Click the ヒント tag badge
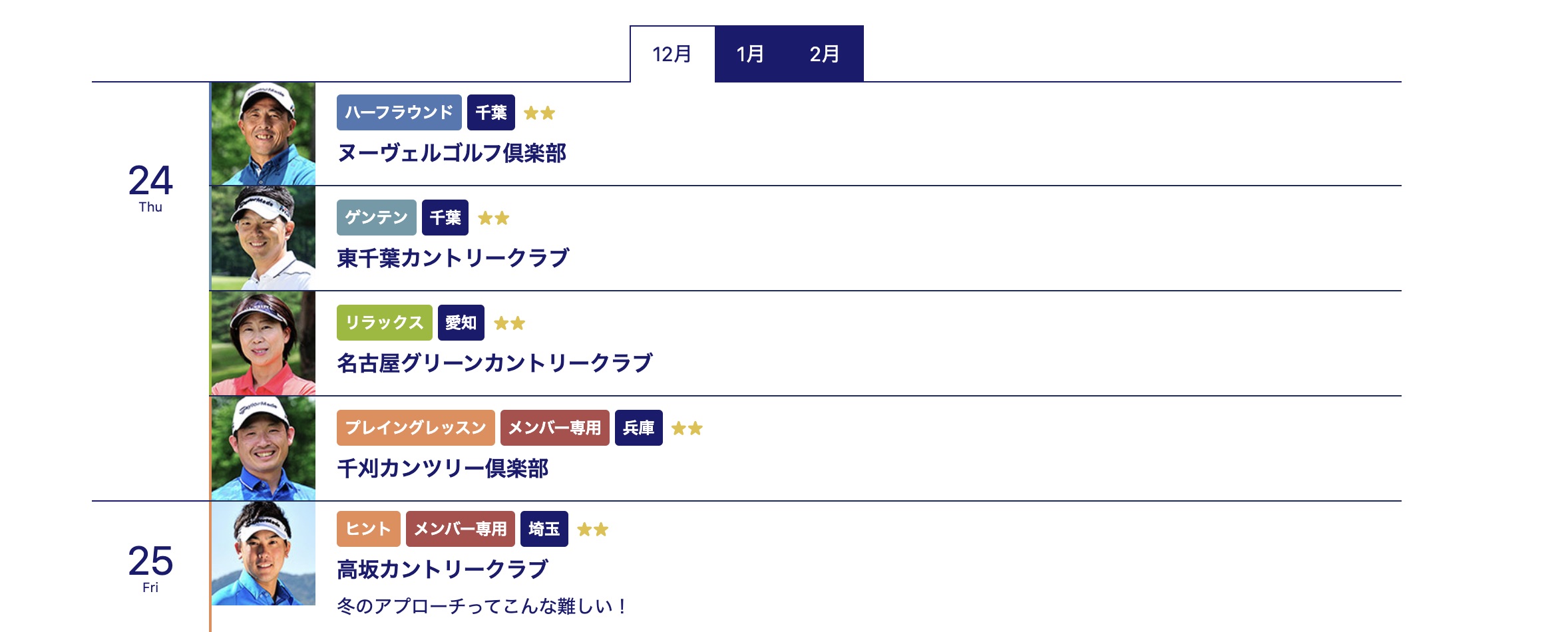 pos(368,529)
